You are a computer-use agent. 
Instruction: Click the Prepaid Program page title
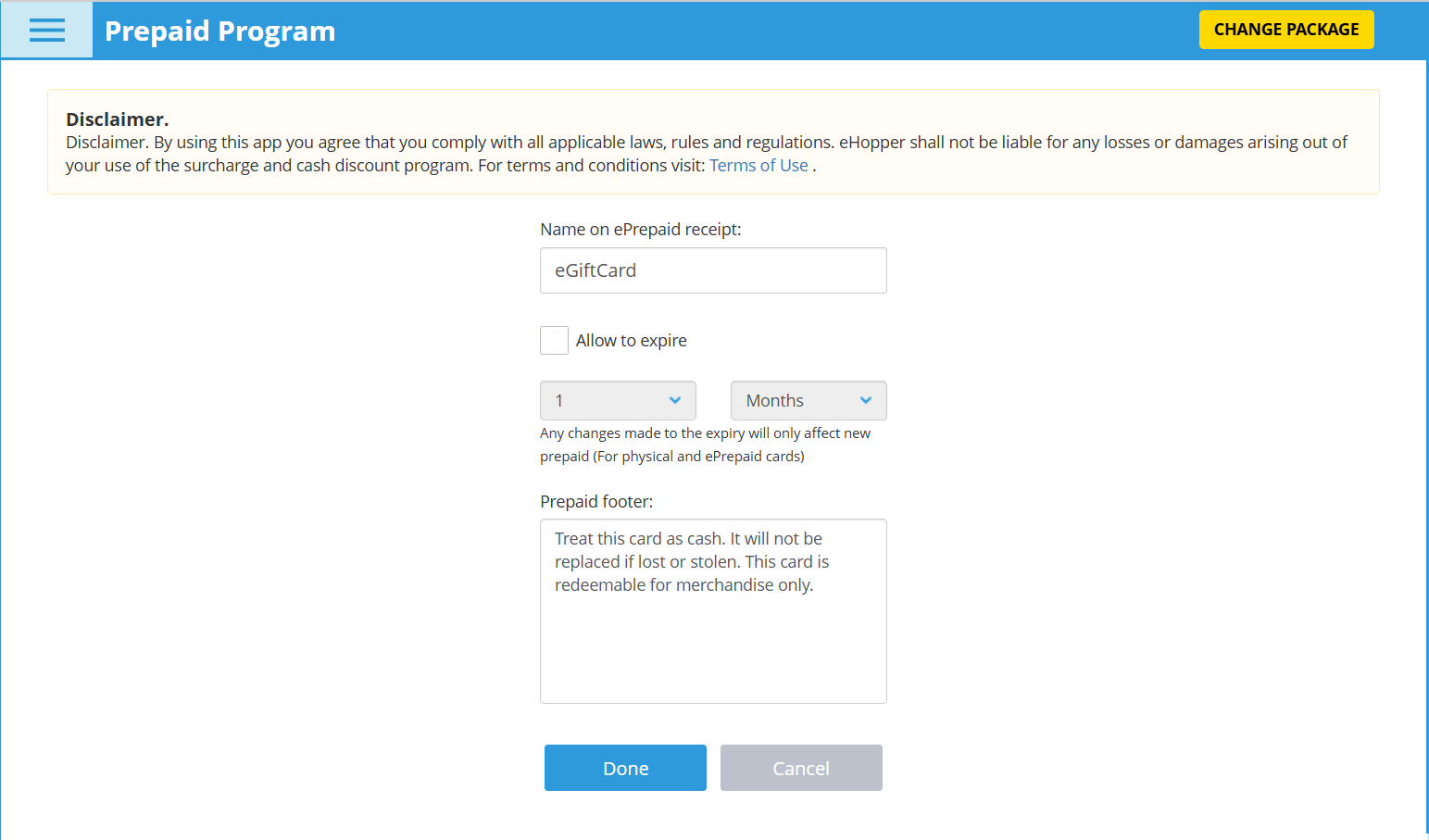click(x=219, y=31)
